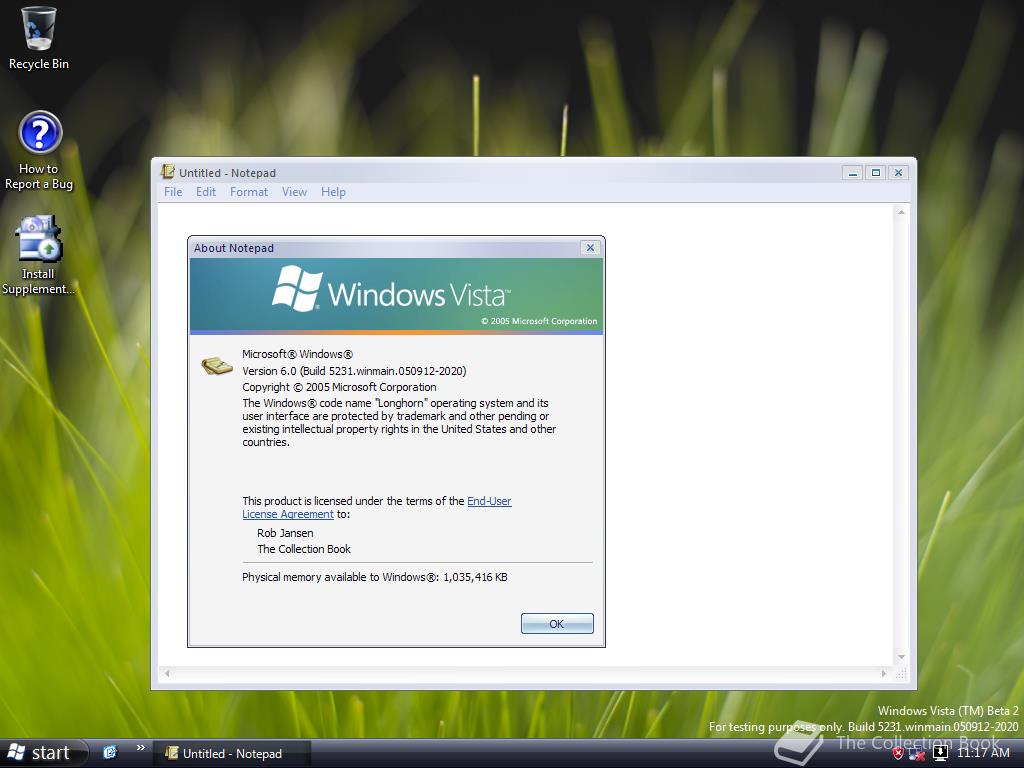Click OK in About Notepad dialog
The height and width of the screenshot is (768, 1024).
tap(557, 624)
